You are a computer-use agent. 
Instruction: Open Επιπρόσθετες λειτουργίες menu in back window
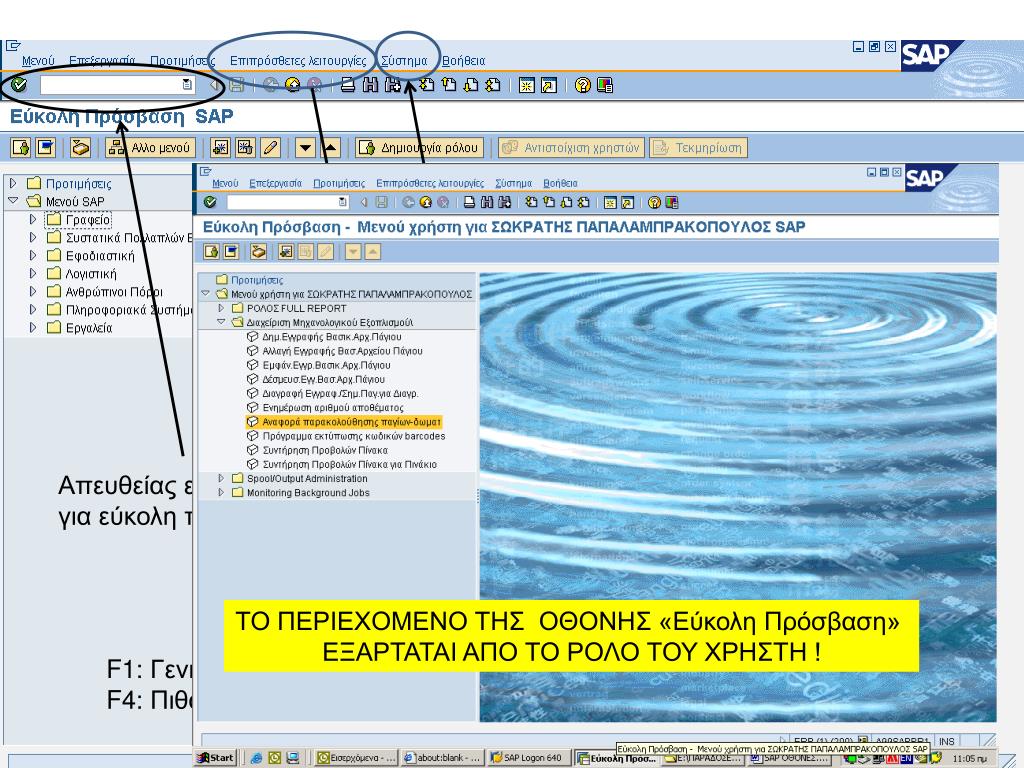(x=298, y=61)
